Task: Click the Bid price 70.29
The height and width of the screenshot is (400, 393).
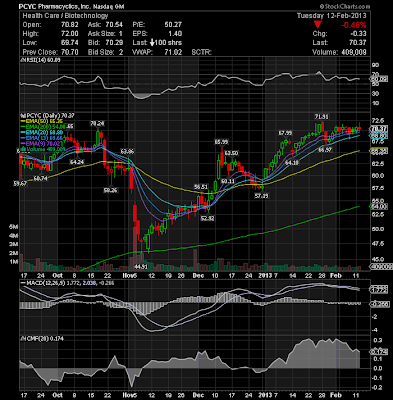Action: (114, 43)
